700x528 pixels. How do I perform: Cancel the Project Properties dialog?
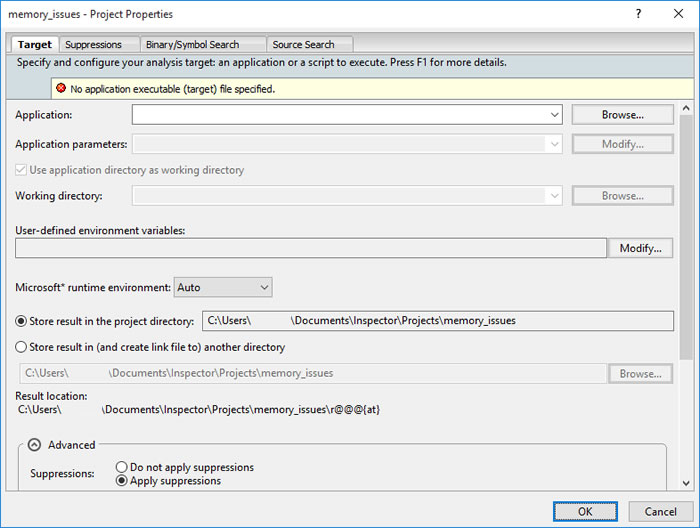click(x=660, y=511)
